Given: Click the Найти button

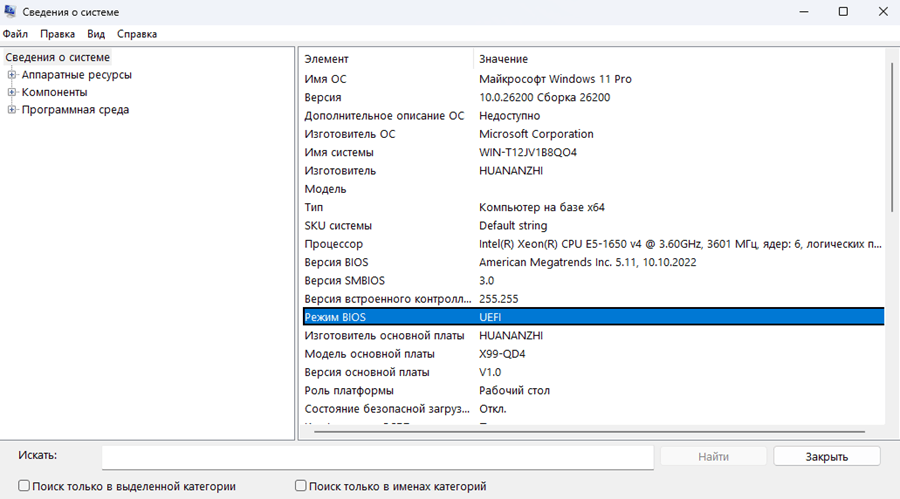Looking at the screenshot, I should [x=713, y=457].
